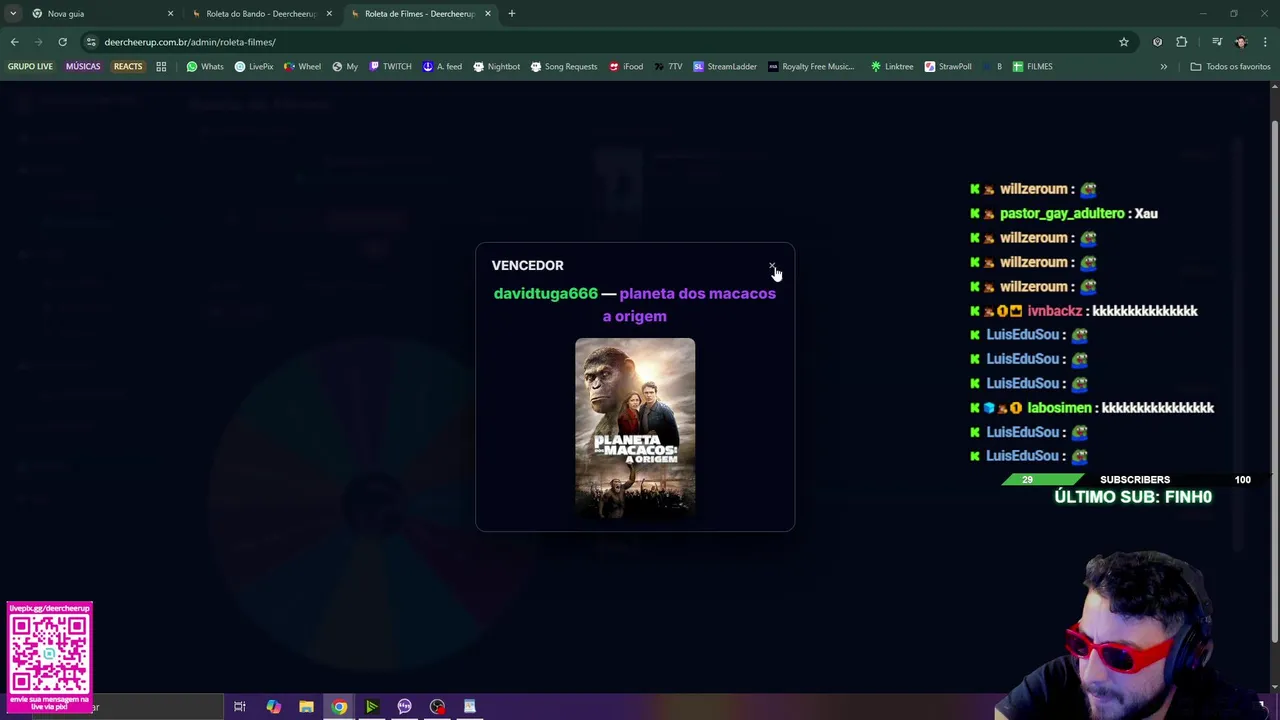Open the Chrome profile avatar

tap(1241, 42)
